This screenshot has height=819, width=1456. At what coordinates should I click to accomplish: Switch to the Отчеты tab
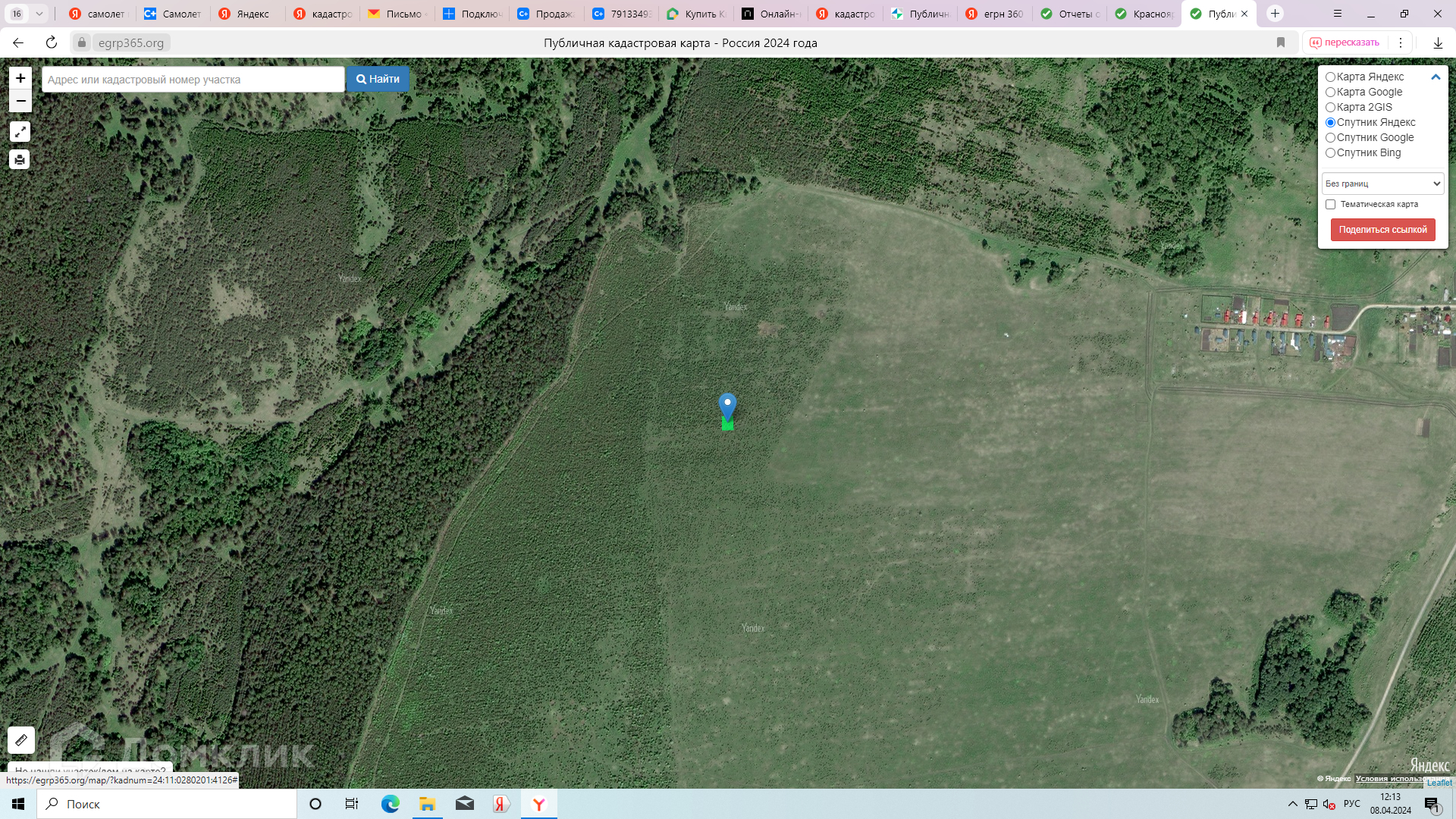[x=1069, y=14]
